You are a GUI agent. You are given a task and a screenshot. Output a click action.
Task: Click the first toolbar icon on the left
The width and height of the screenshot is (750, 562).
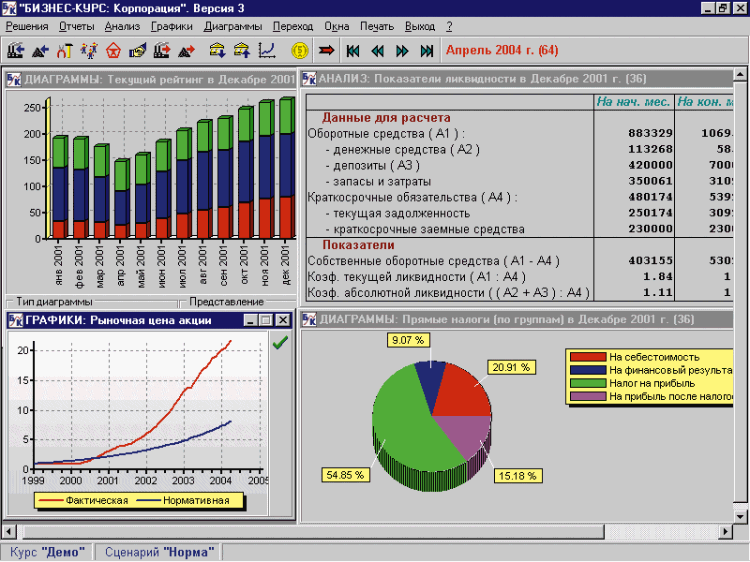pyautogui.click(x=15, y=50)
